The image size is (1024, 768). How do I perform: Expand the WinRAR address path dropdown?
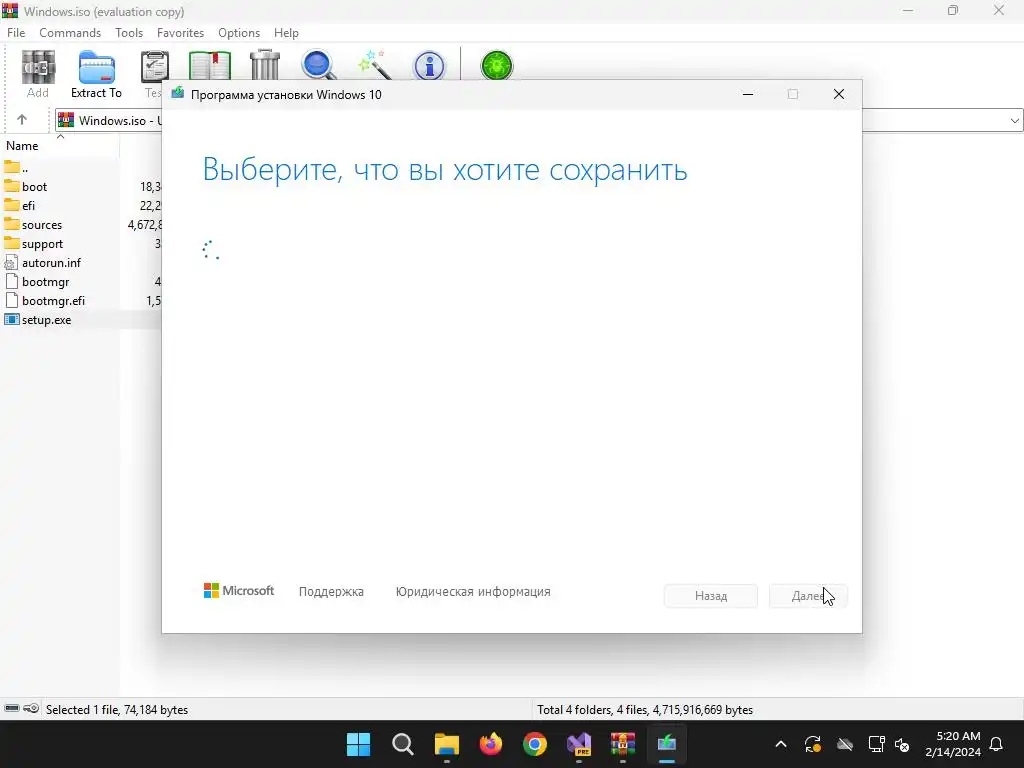coord(1014,120)
